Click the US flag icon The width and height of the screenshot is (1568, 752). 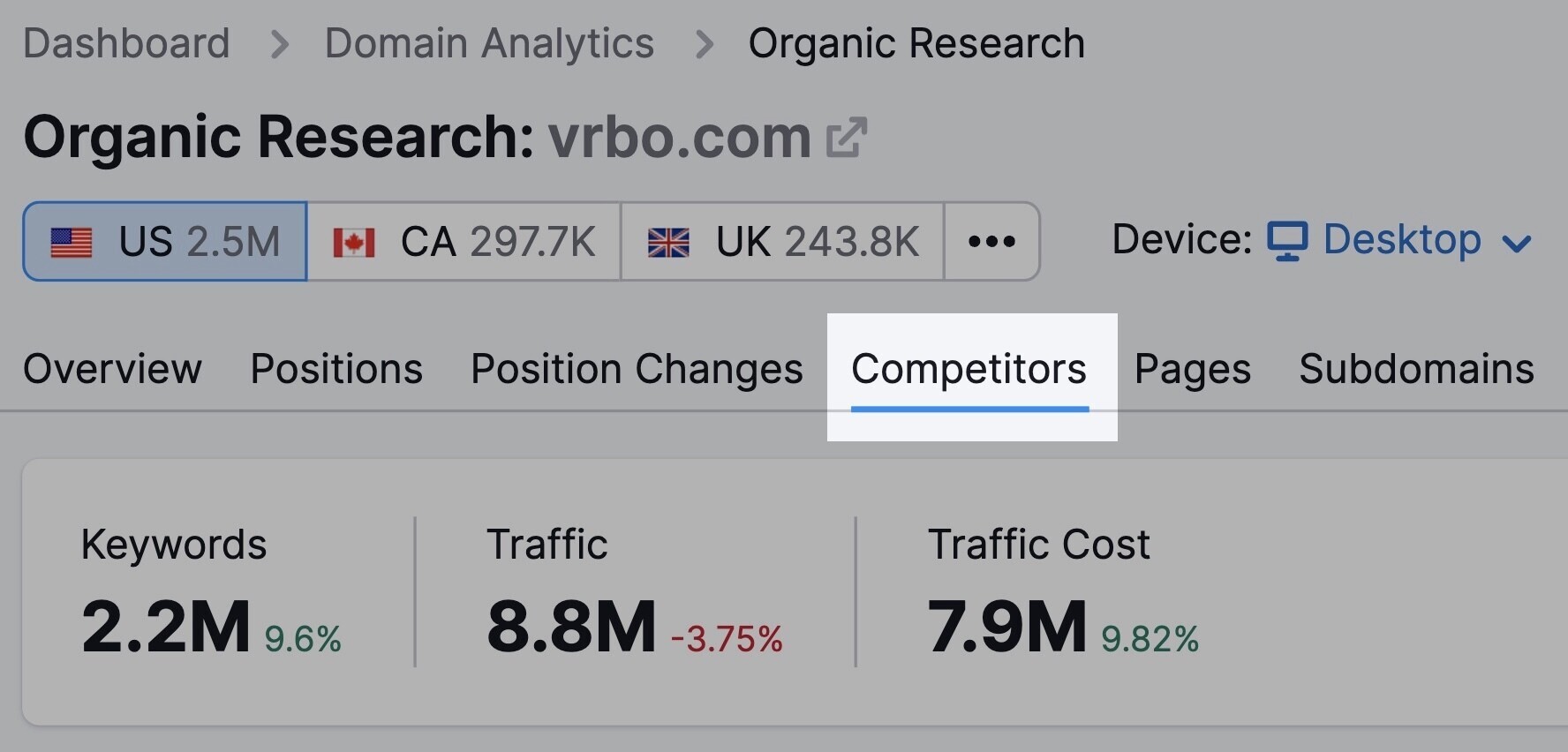[72, 243]
